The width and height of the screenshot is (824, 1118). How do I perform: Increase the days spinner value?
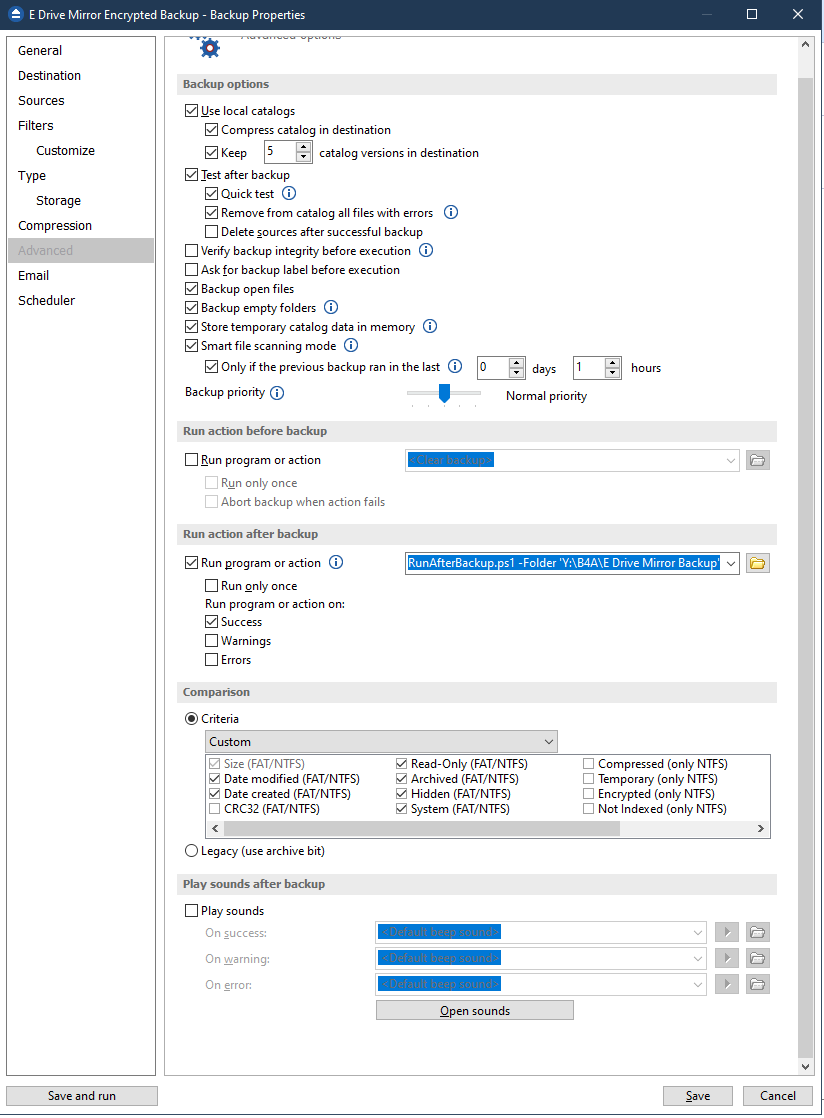[517, 363]
